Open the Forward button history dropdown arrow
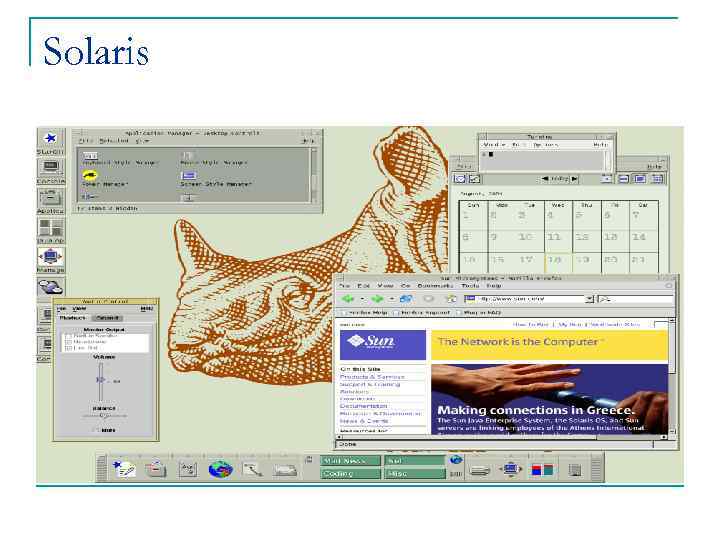 (x=392, y=299)
